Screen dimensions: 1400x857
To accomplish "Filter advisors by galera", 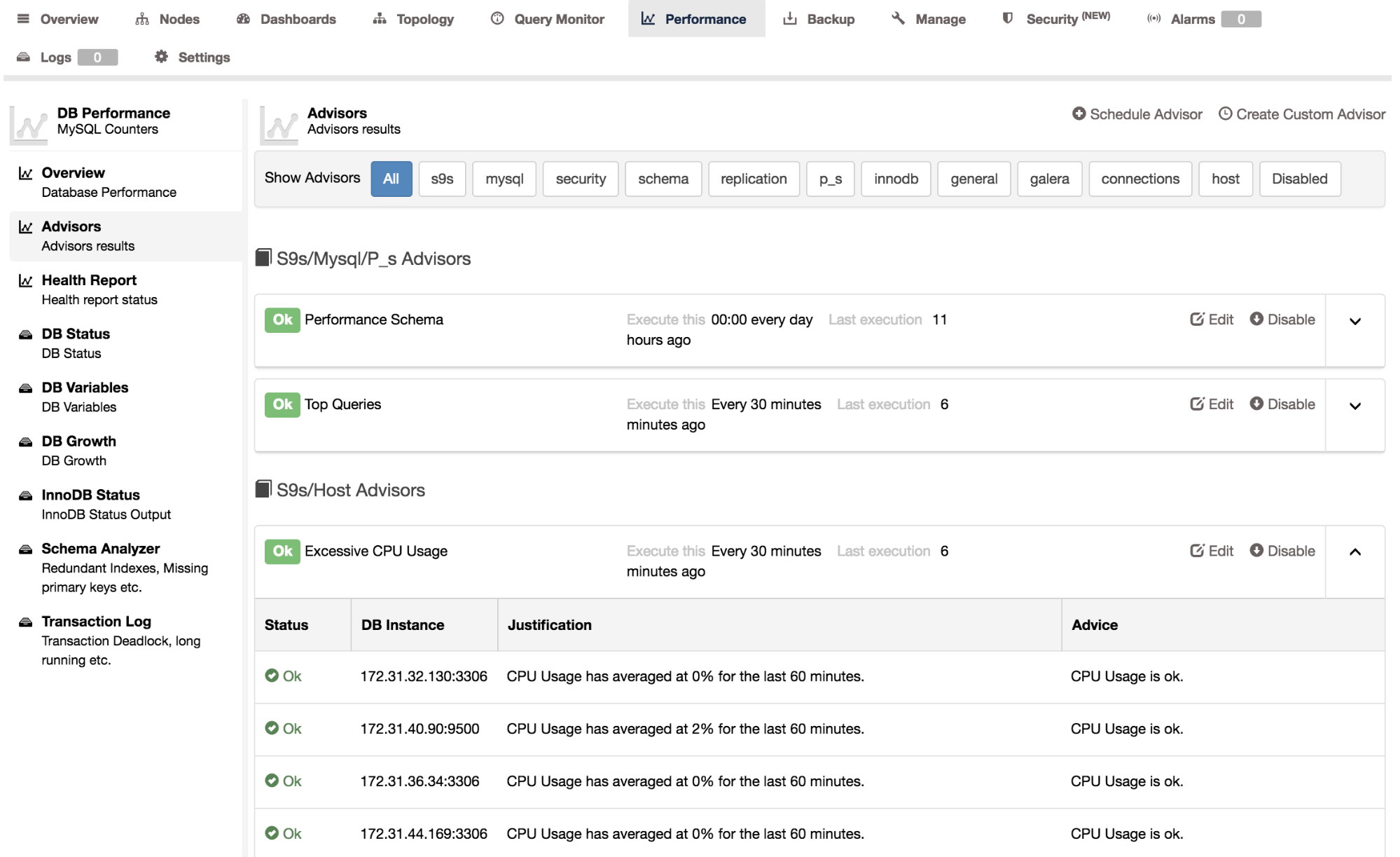I will point(1049,179).
